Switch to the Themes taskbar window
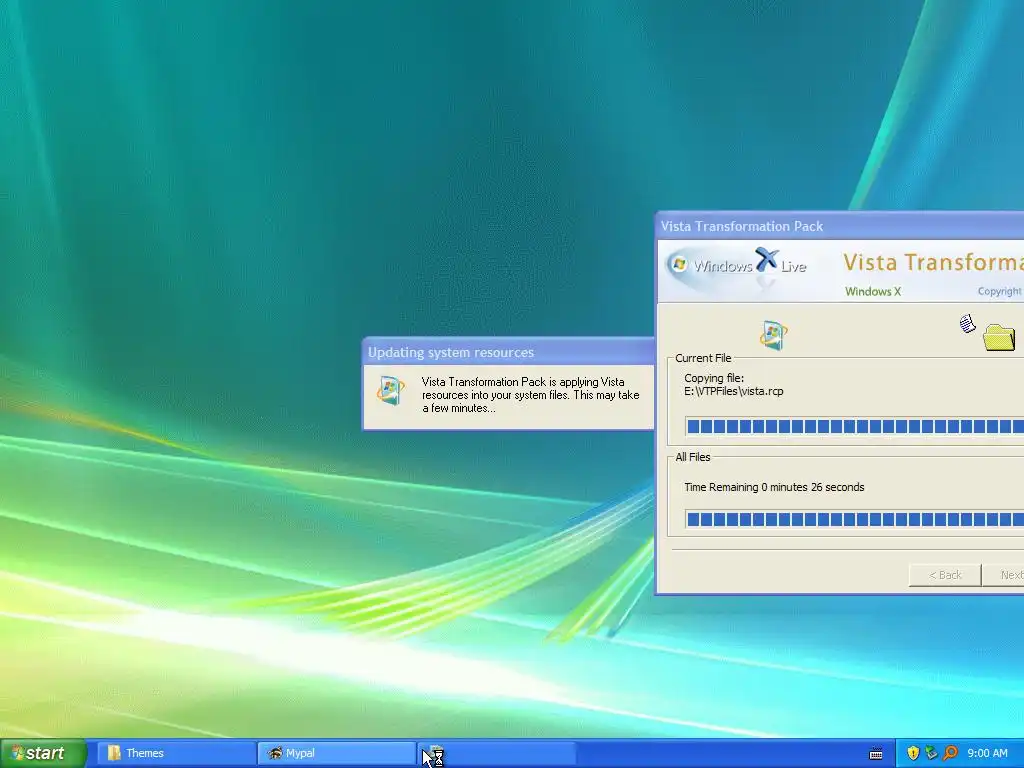The image size is (1024, 768). (176, 753)
